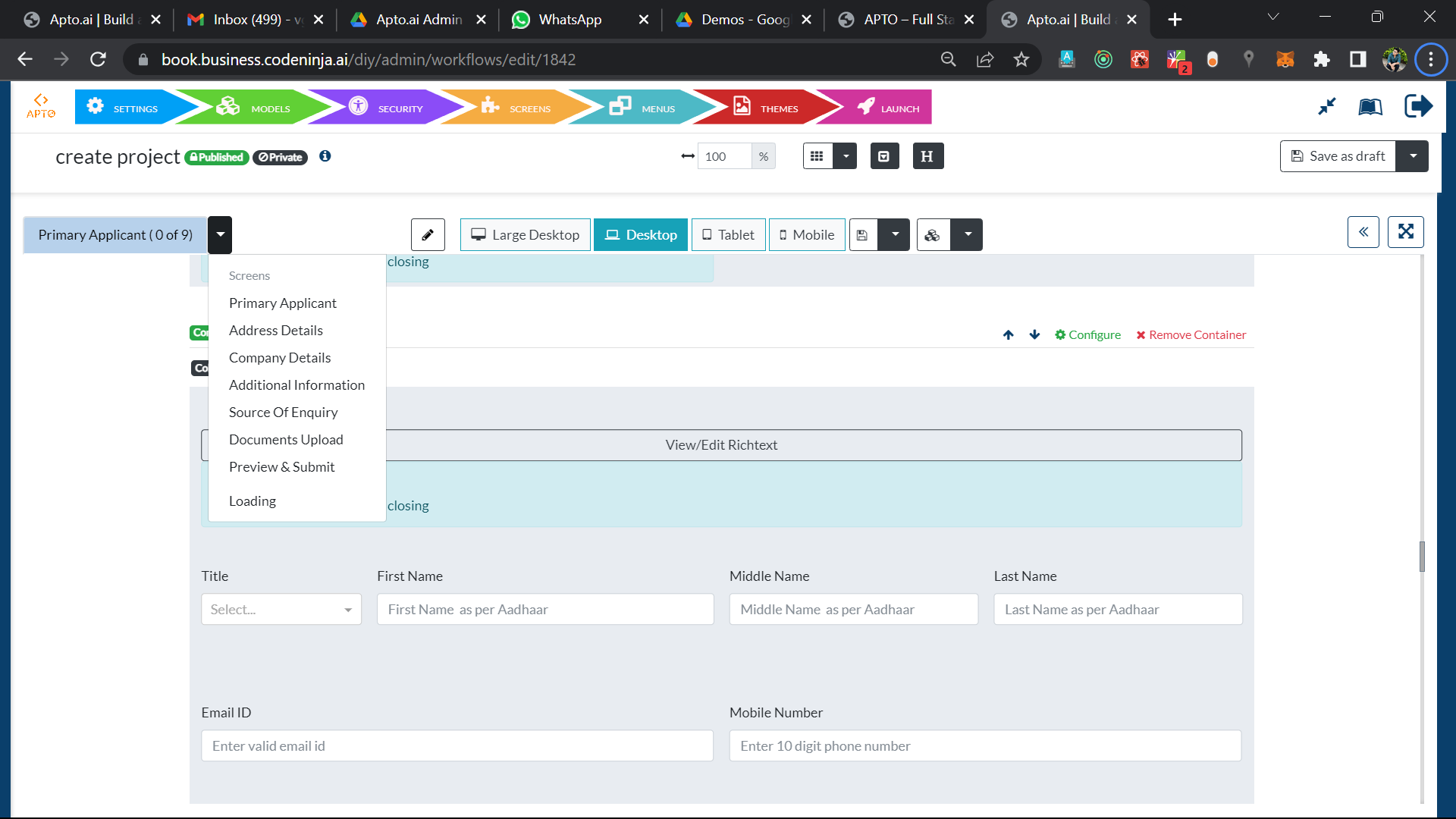Click Remove Container
The height and width of the screenshot is (819, 1456).
tap(1191, 334)
